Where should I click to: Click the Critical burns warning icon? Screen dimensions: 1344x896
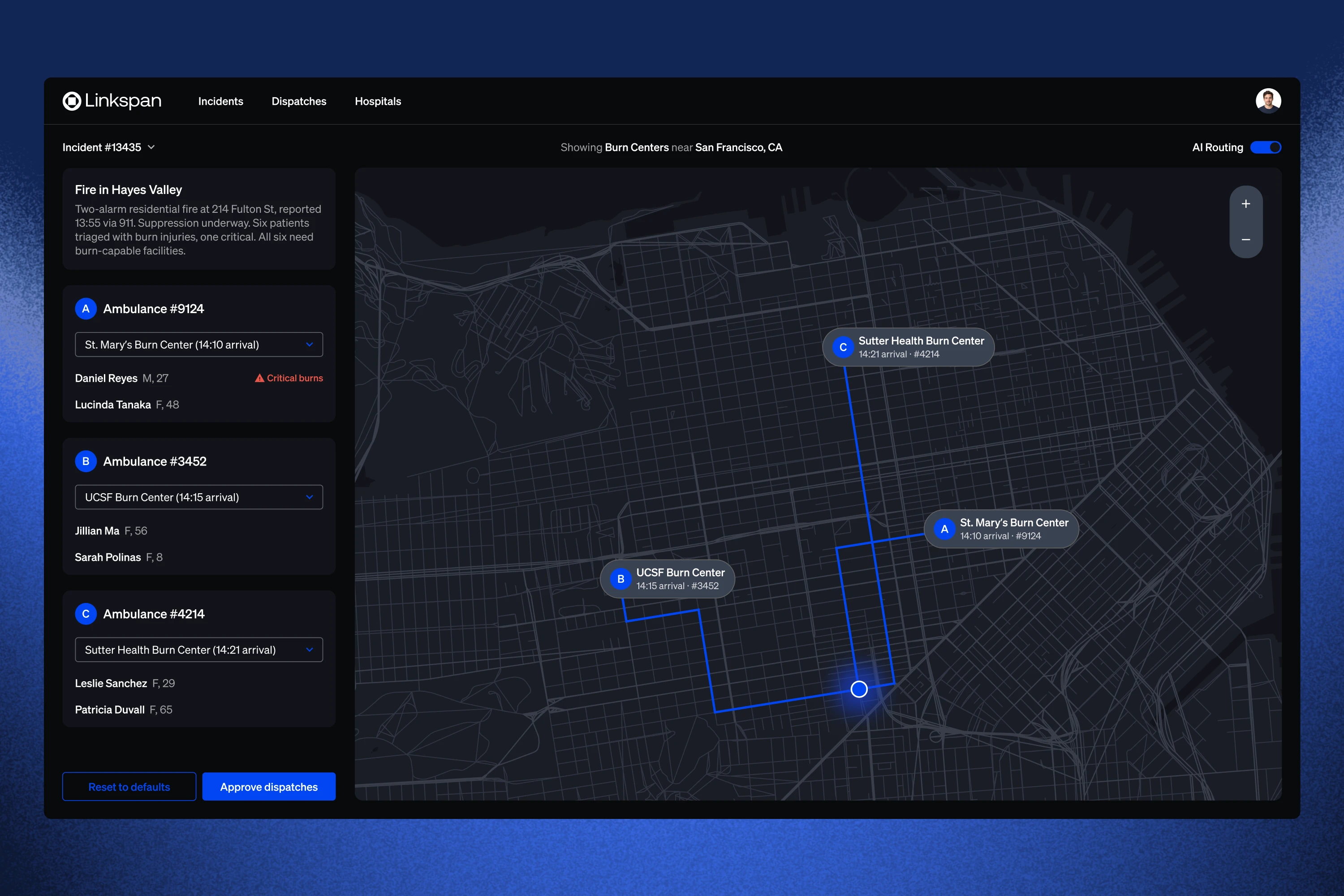[x=259, y=378]
